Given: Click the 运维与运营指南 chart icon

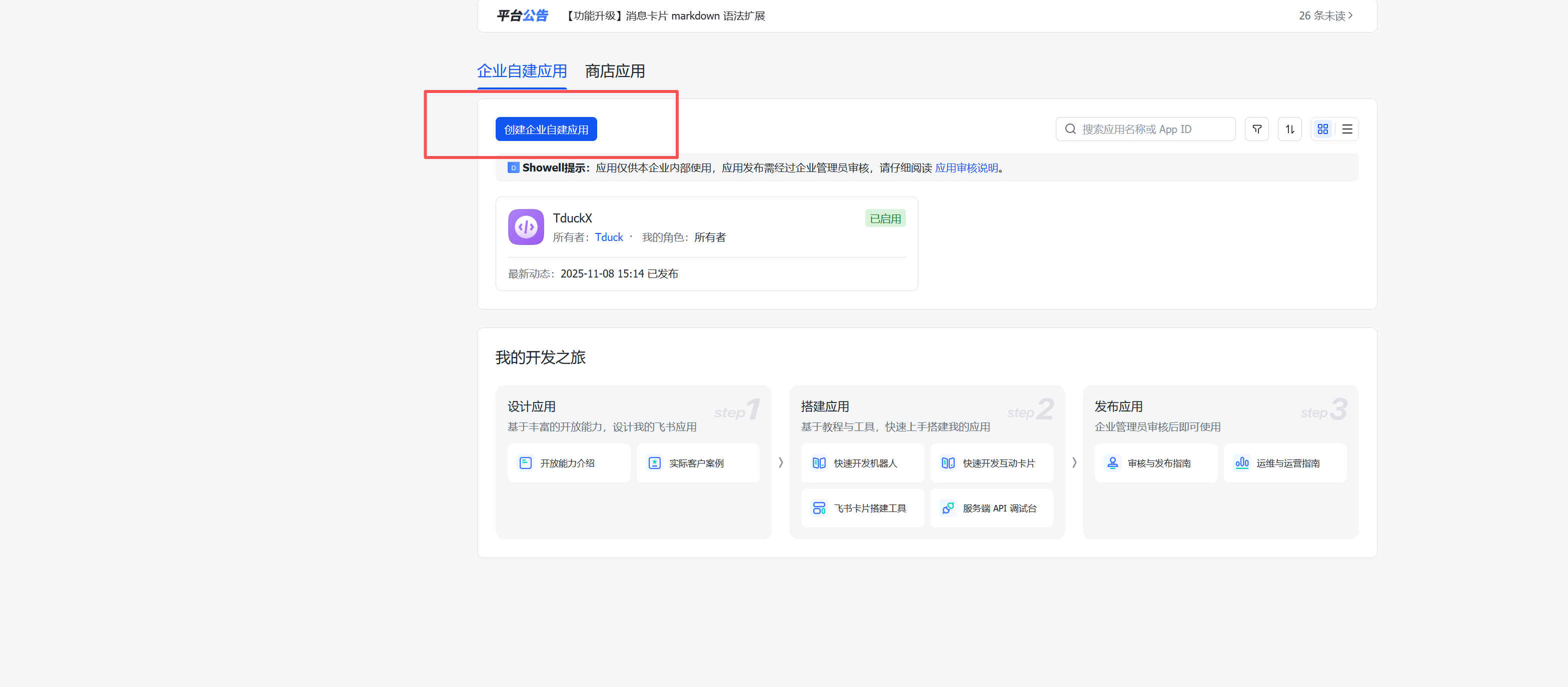Looking at the screenshot, I should [1242, 463].
